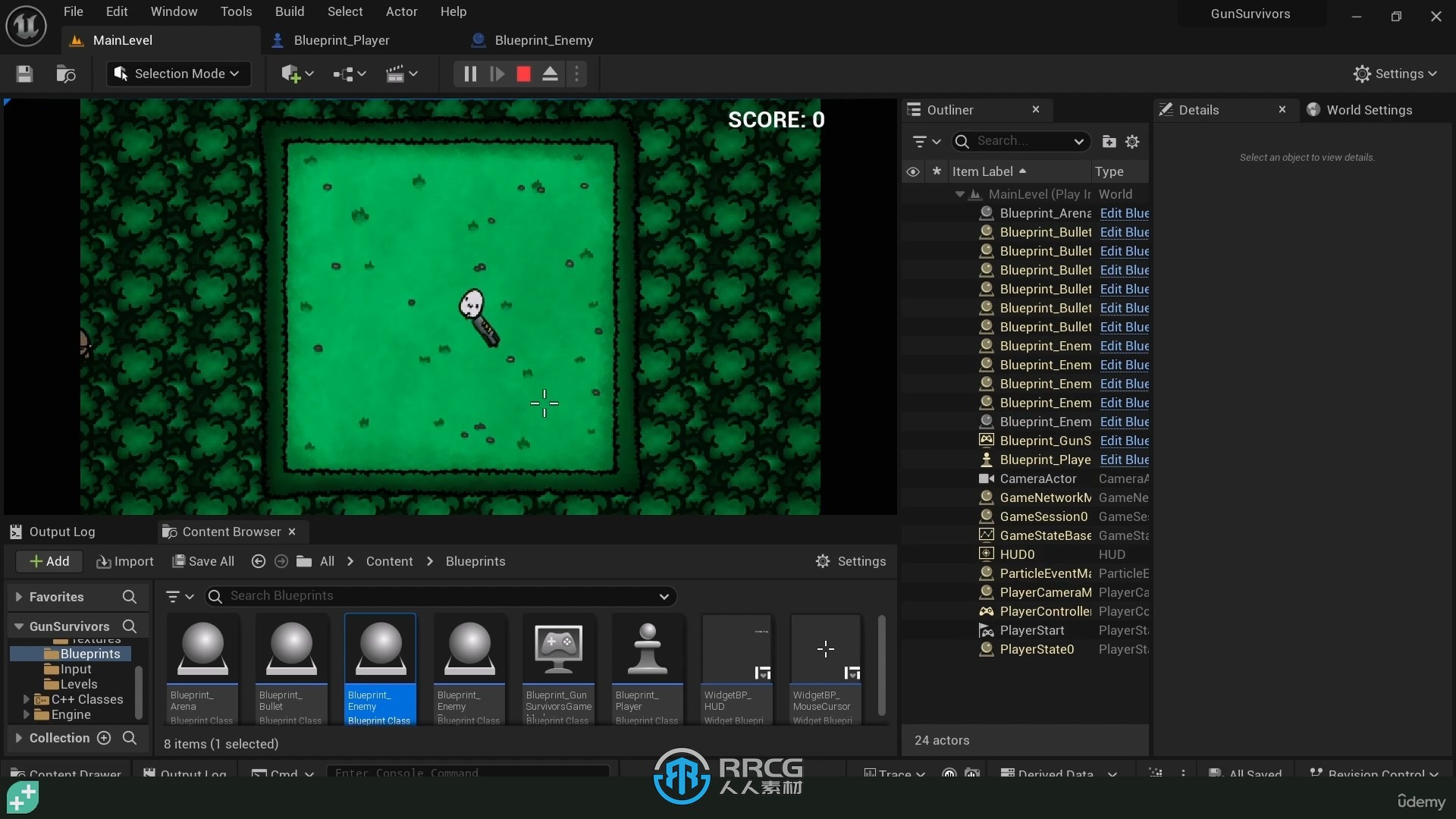Click the Details panel tab

[x=1198, y=109]
